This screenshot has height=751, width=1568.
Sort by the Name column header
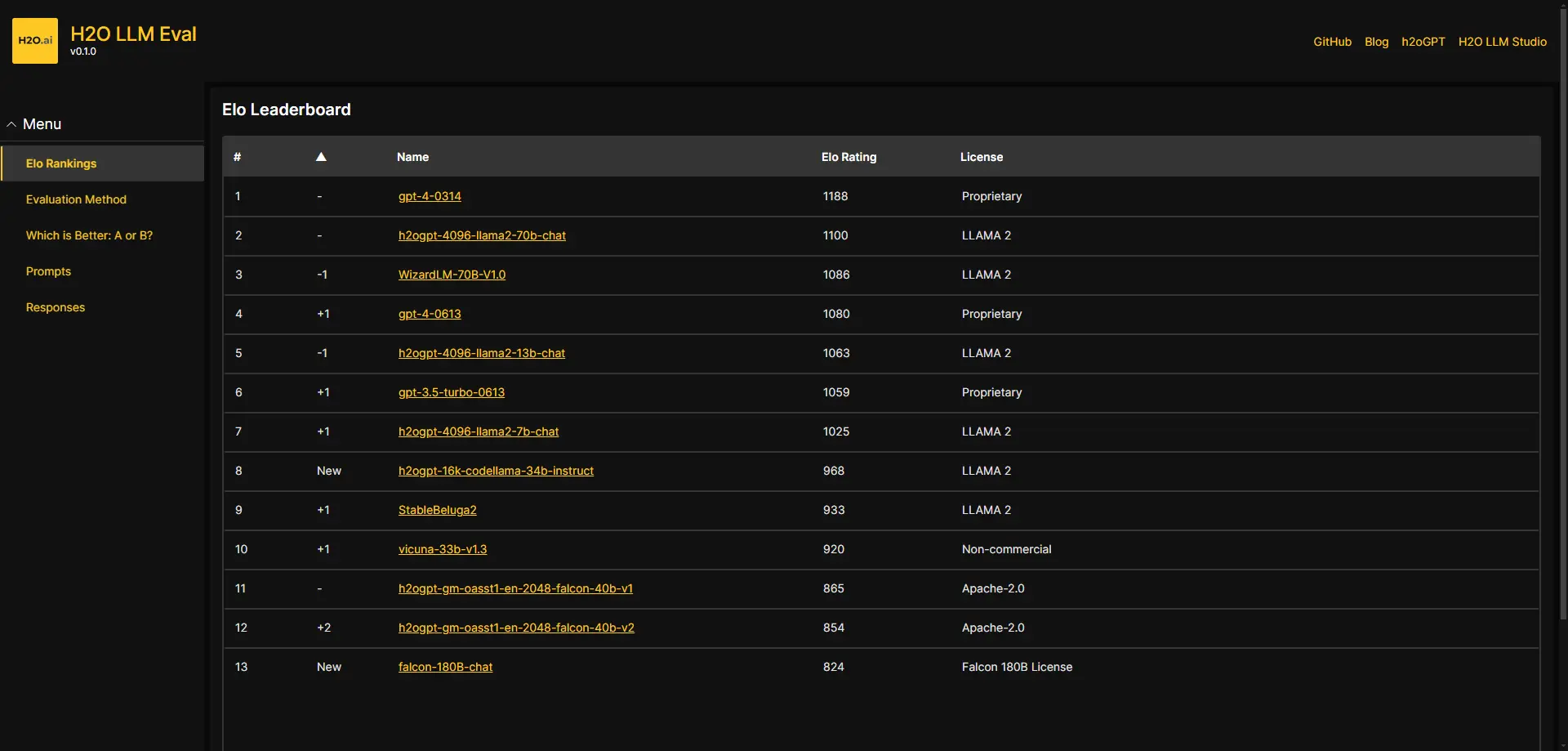tap(412, 157)
